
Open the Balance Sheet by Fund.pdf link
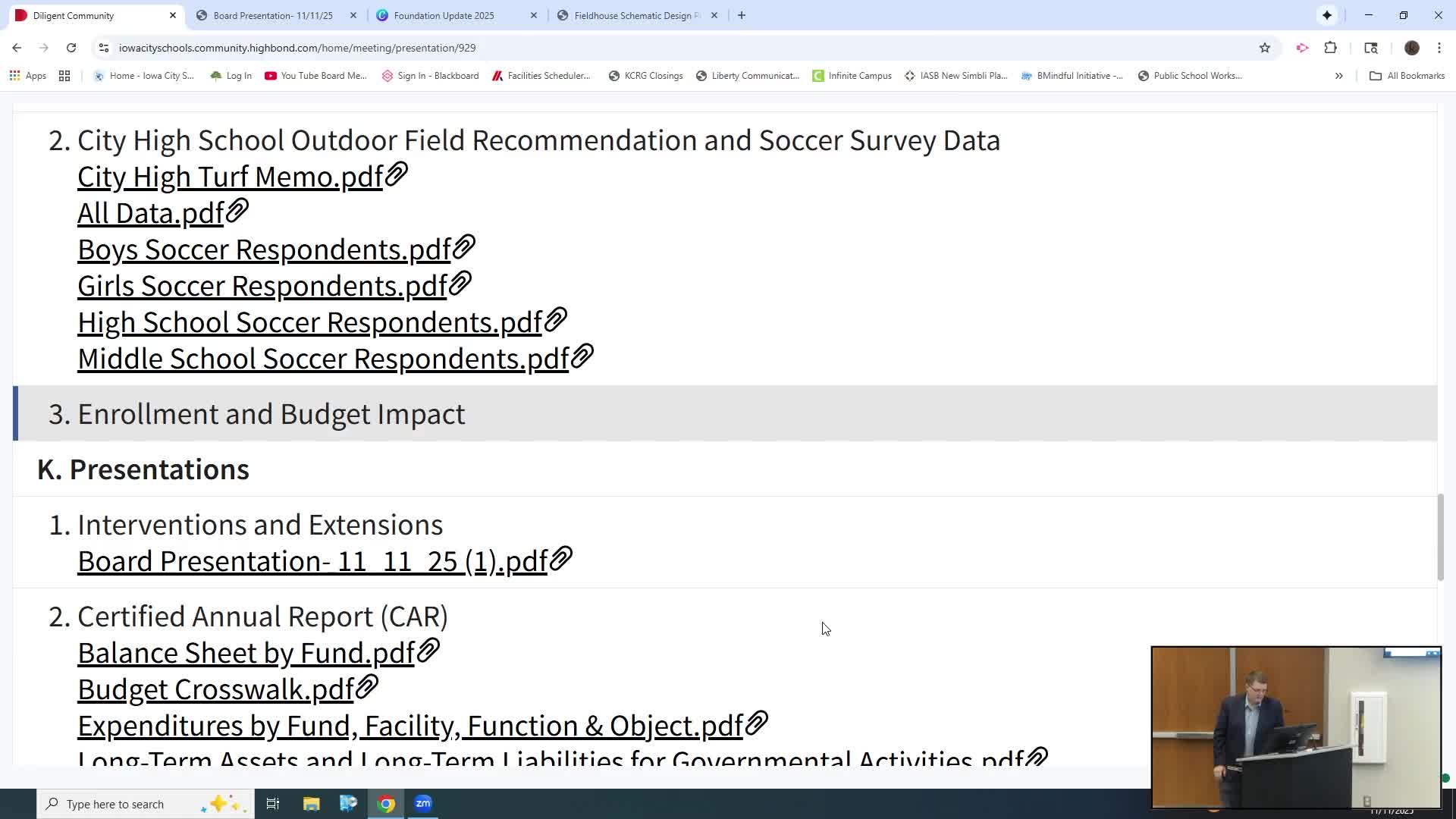point(246,653)
